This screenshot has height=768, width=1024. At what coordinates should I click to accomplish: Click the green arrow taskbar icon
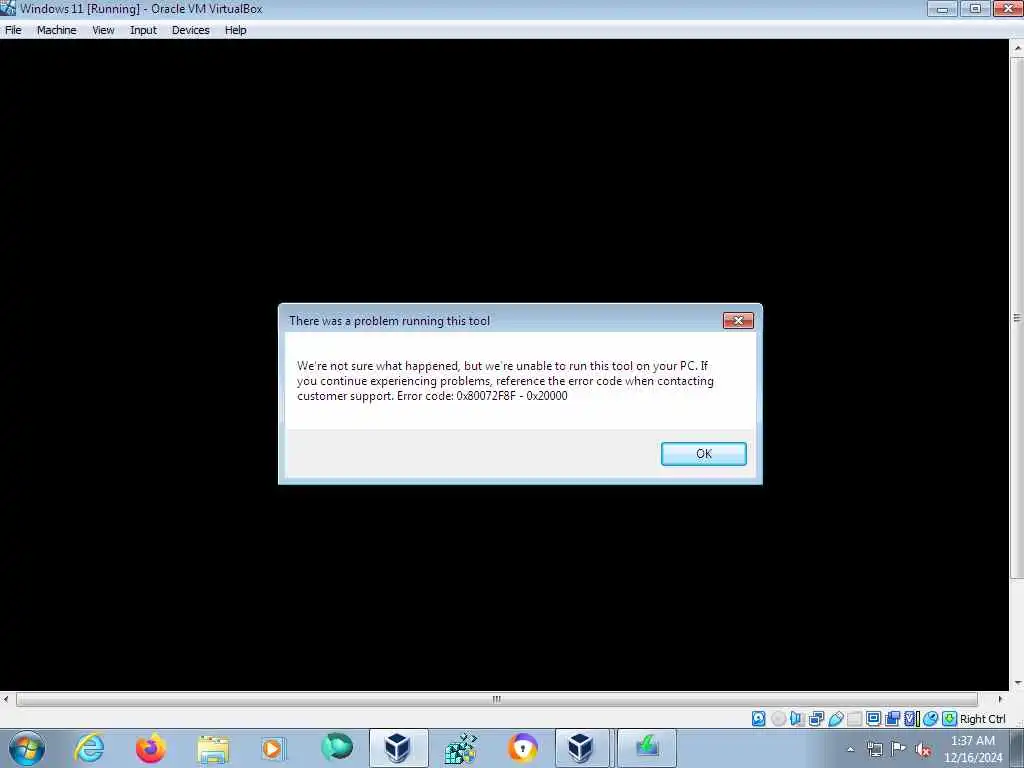point(647,748)
